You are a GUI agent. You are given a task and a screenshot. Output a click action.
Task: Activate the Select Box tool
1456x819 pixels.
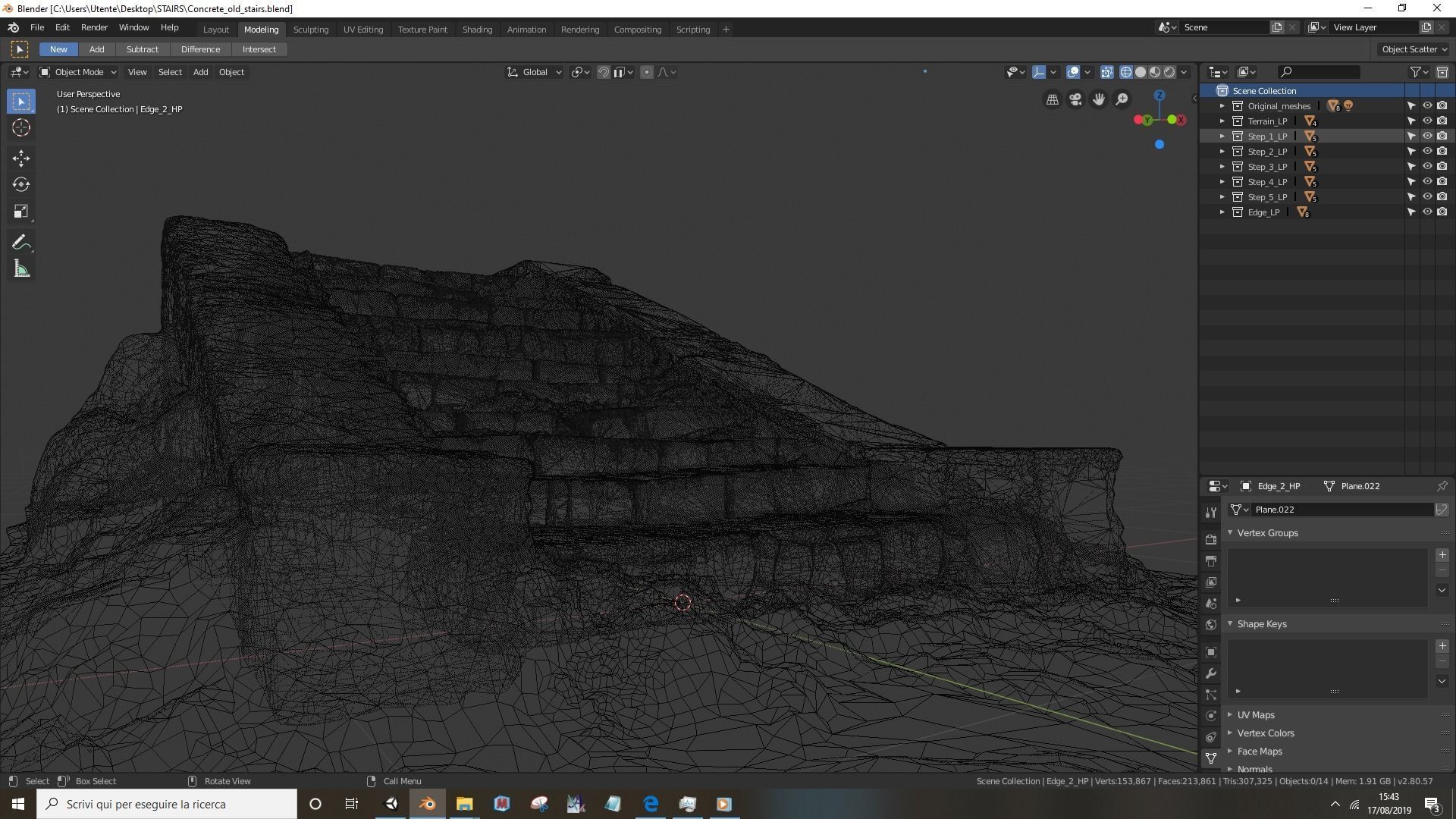pyautogui.click(x=21, y=101)
